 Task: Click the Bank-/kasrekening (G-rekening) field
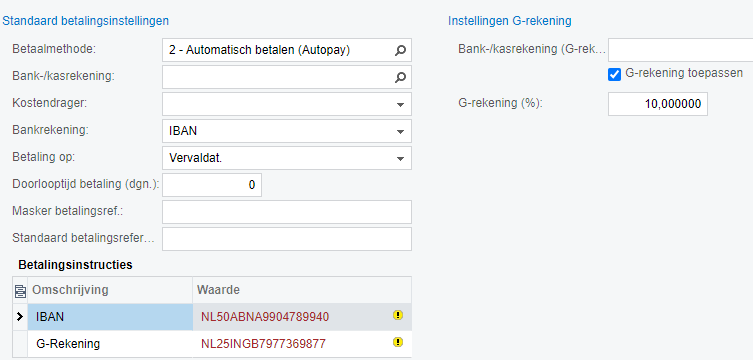pyautogui.click(x=680, y=50)
